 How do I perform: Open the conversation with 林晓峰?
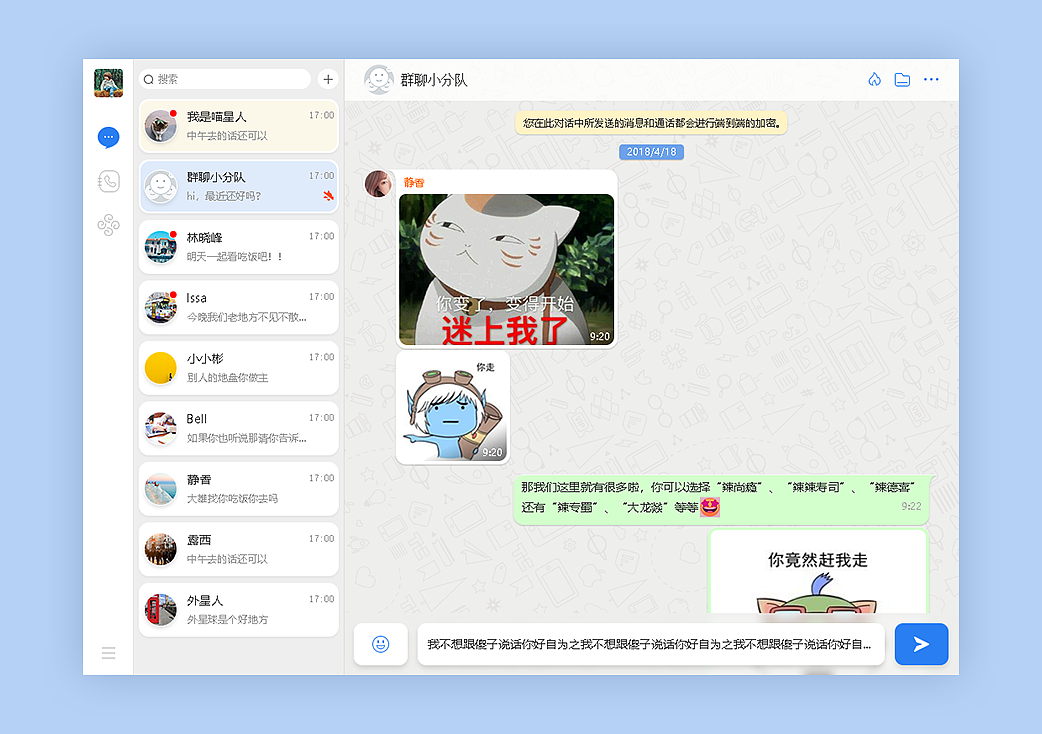(x=238, y=246)
